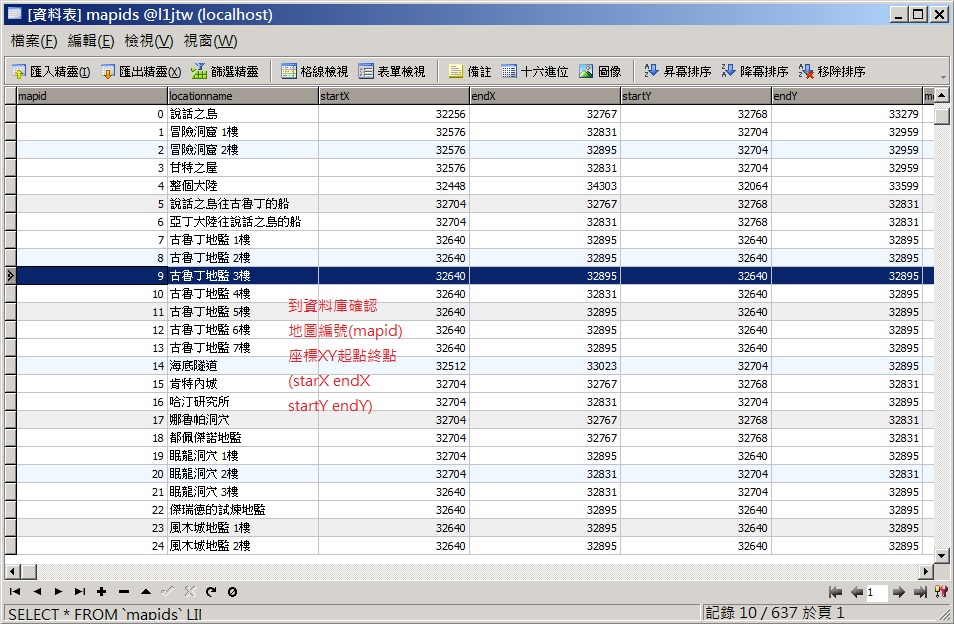Select row header of mapid 0
This screenshot has width=954, height=624.
point(10,114)
